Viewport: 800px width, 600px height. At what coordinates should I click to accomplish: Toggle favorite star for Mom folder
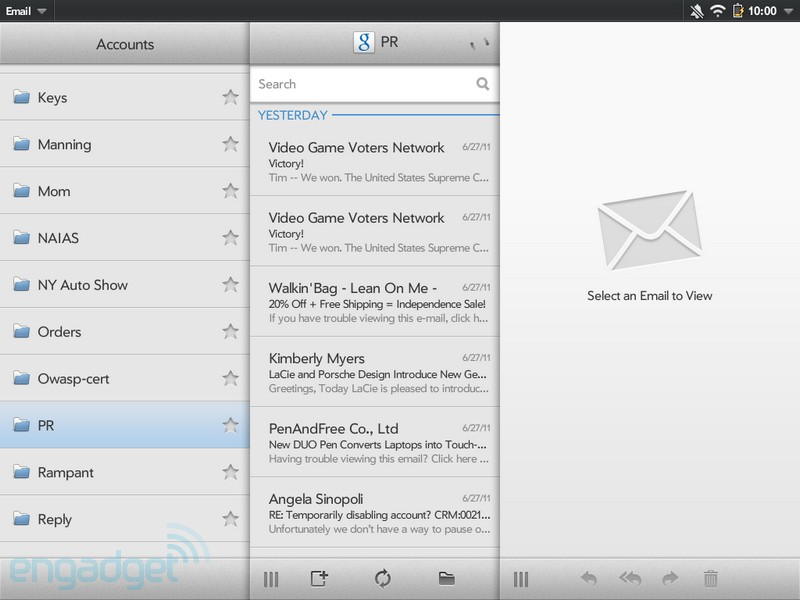231,191
